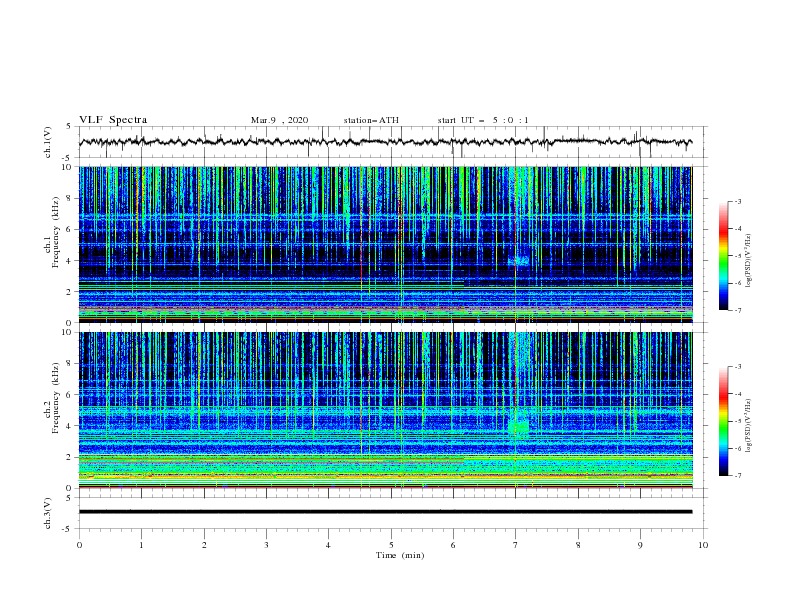The image size is (792, 612).
Task: Click the time axis tick label "1"
Action: pos(141,545)
